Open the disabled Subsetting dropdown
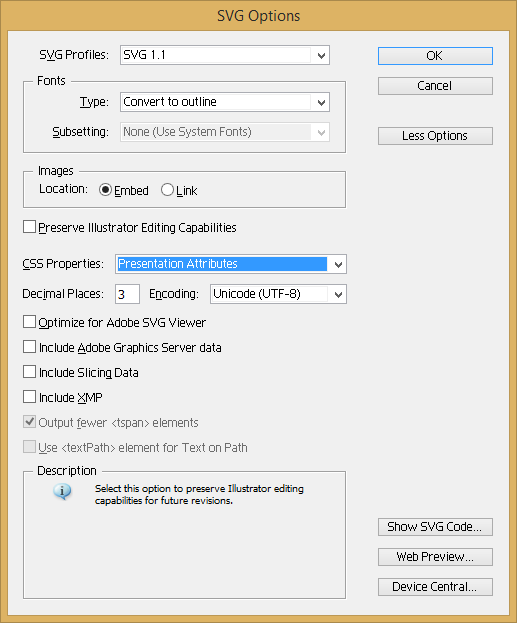The width and height of the screenshot is (517, 623). (225, 132)
